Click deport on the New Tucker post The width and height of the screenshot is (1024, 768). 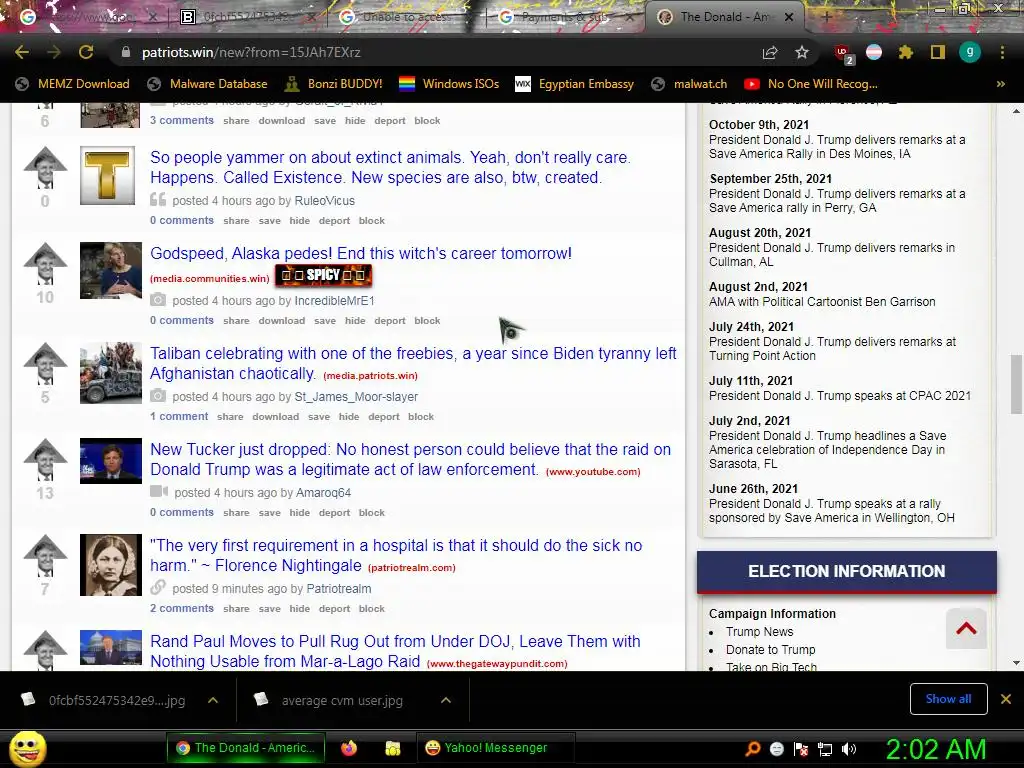coord(334,513)
